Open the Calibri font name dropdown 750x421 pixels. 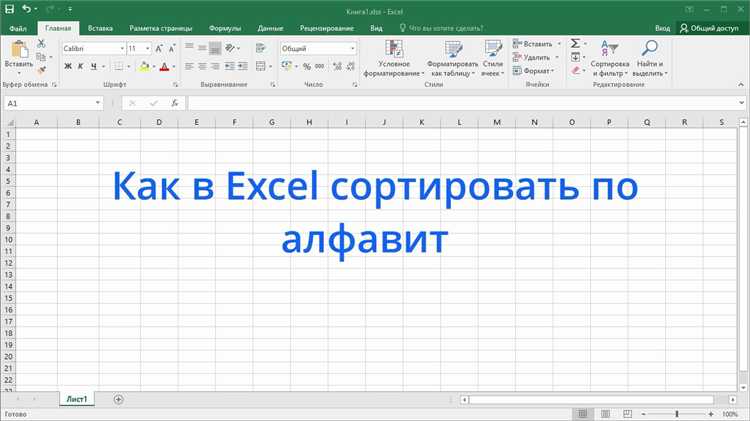[x=122, y=48]
